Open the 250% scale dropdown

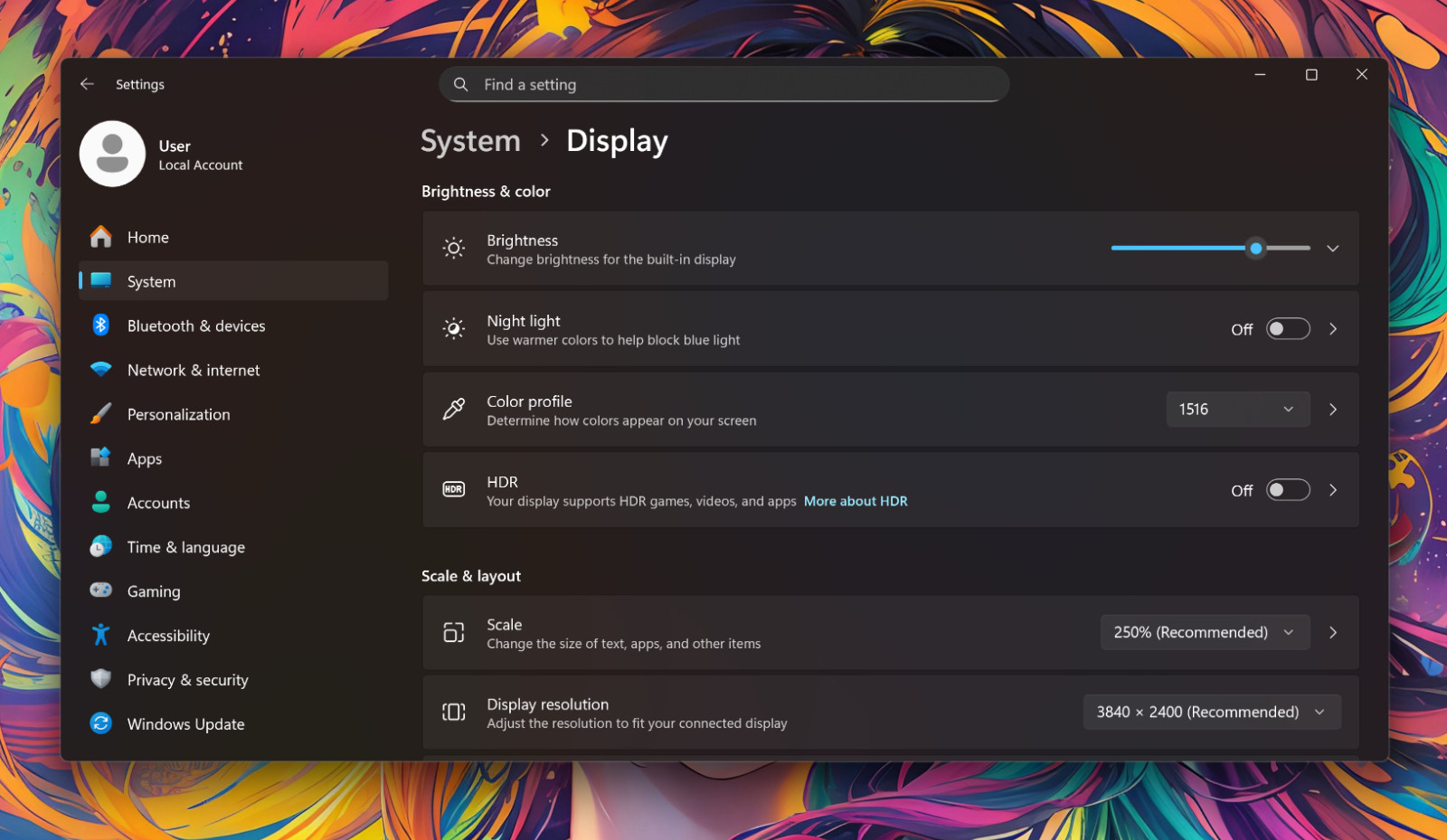click(1206, 633)
